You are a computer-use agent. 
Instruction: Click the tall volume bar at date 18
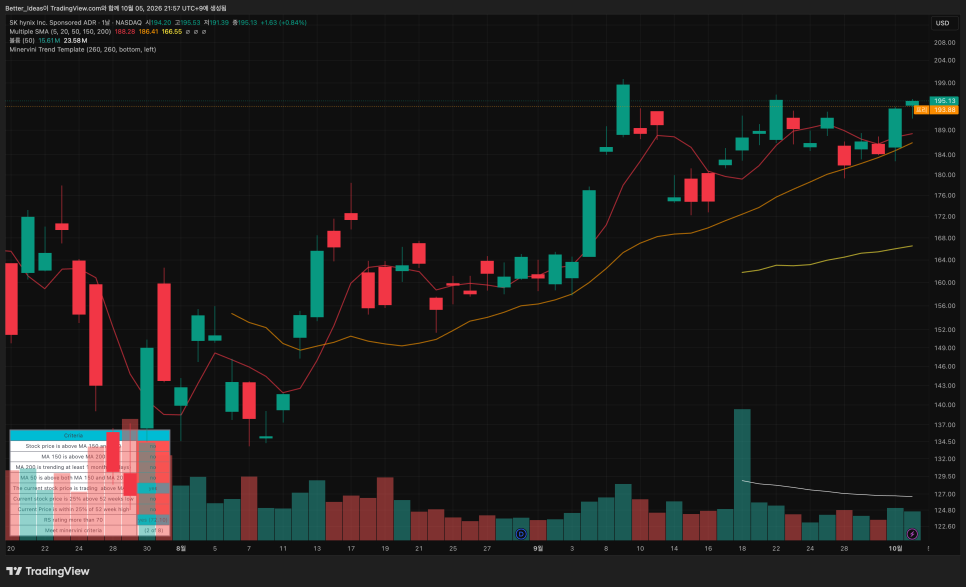pyautogui.click(x=742, y=475)
